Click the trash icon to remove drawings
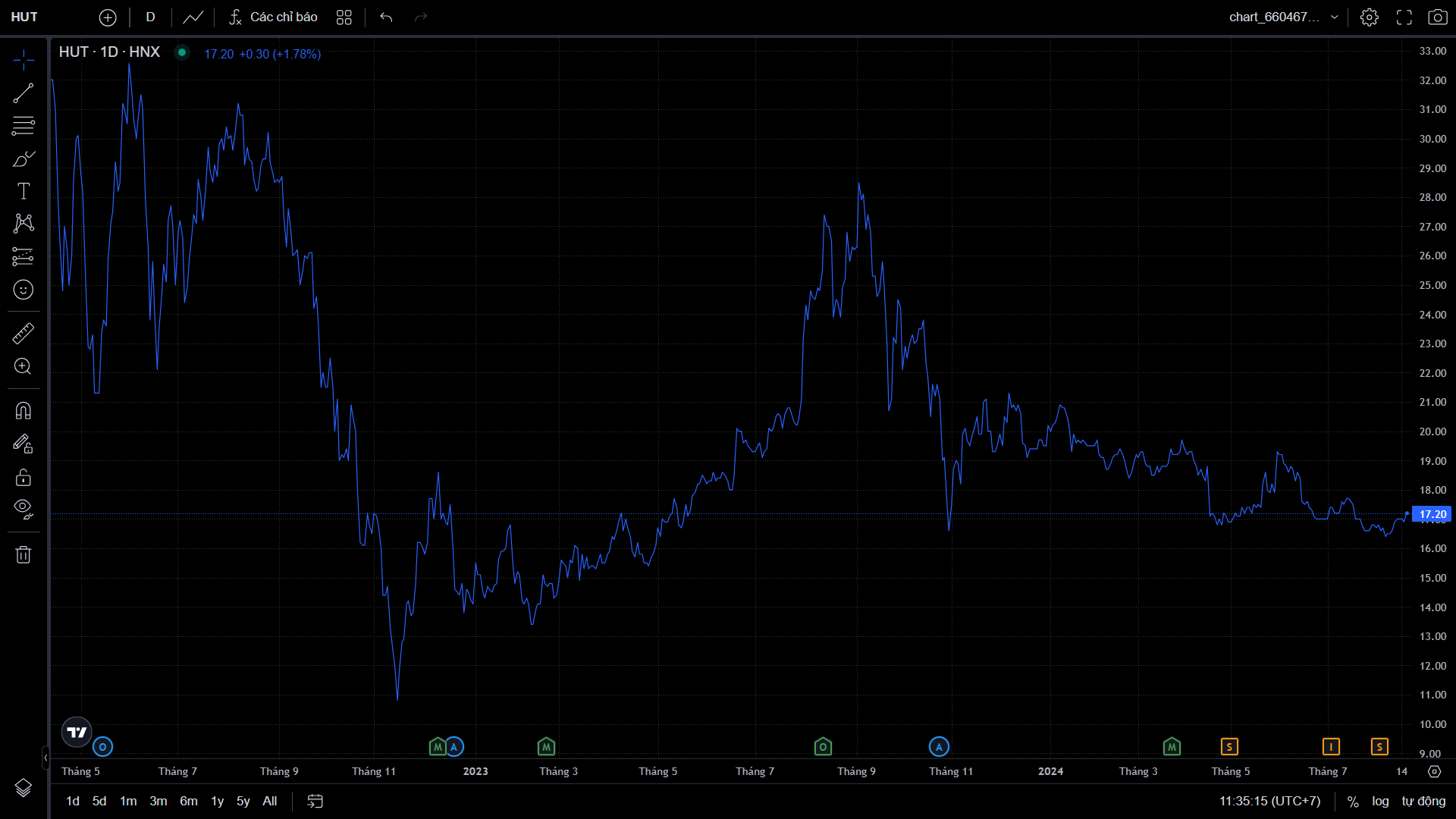The height and width of the screenshot is (819, 1456). click(24, 555)
